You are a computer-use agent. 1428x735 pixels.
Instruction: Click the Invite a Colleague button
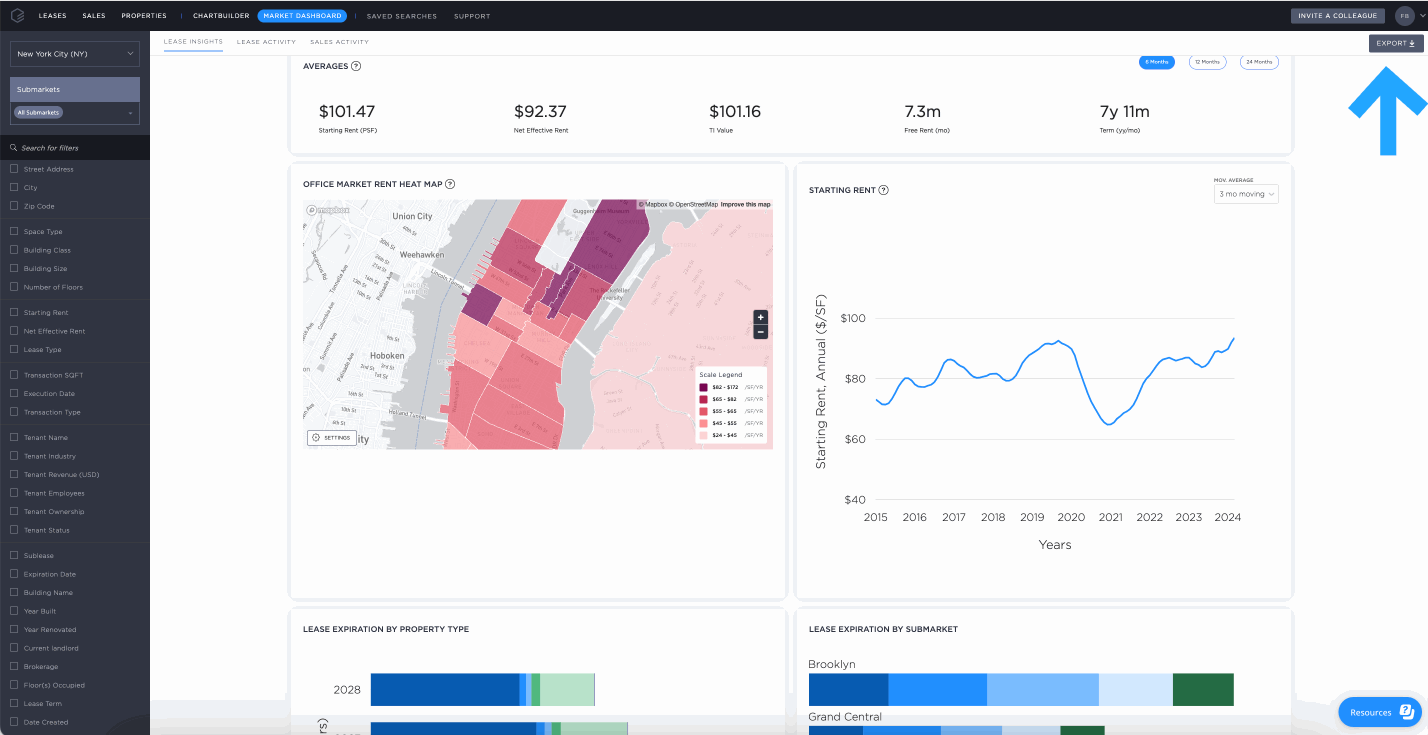[1338, 15]
